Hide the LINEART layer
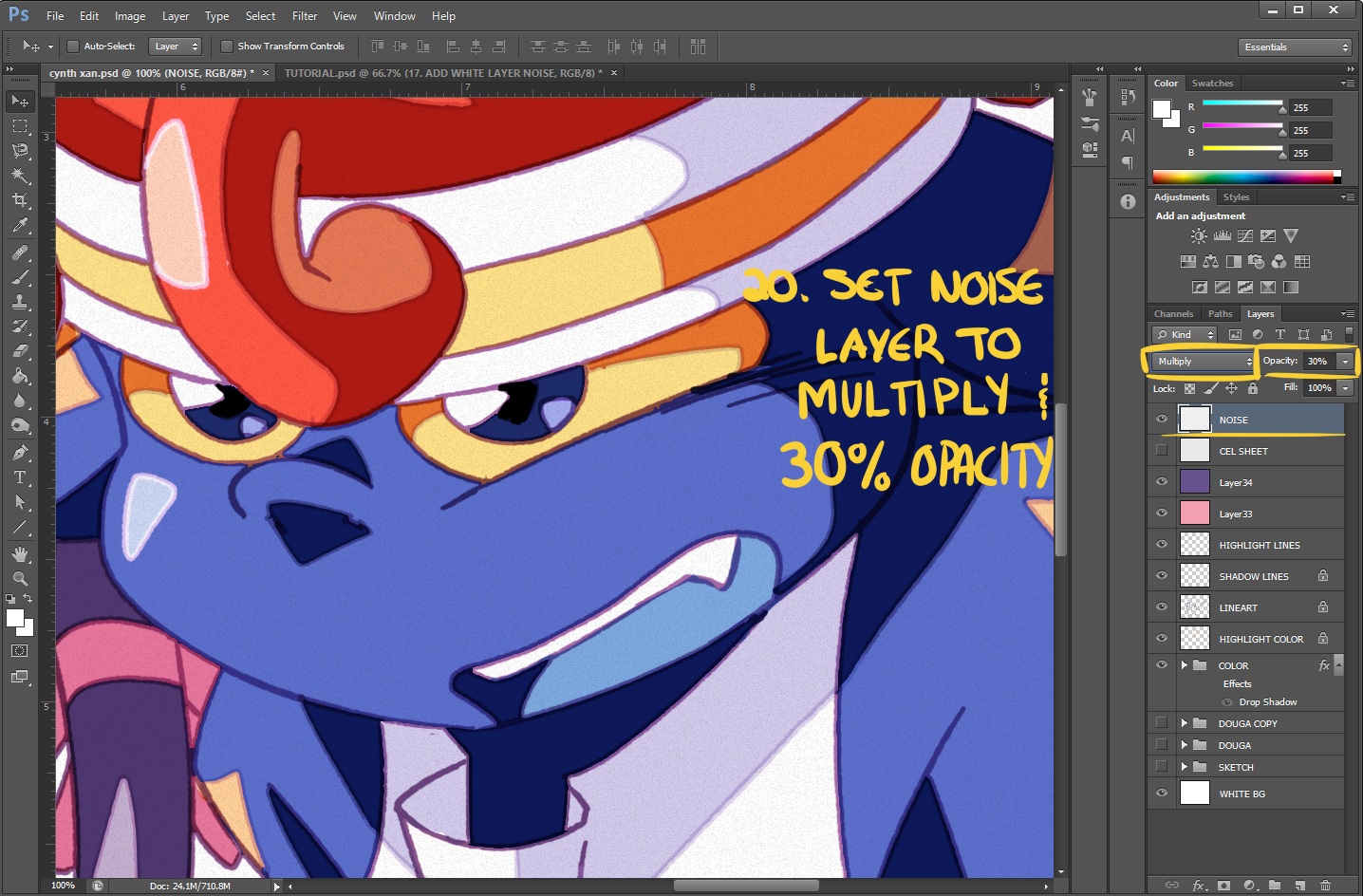Viewport: 1363px width, 896px height. tap(1161, 607)
